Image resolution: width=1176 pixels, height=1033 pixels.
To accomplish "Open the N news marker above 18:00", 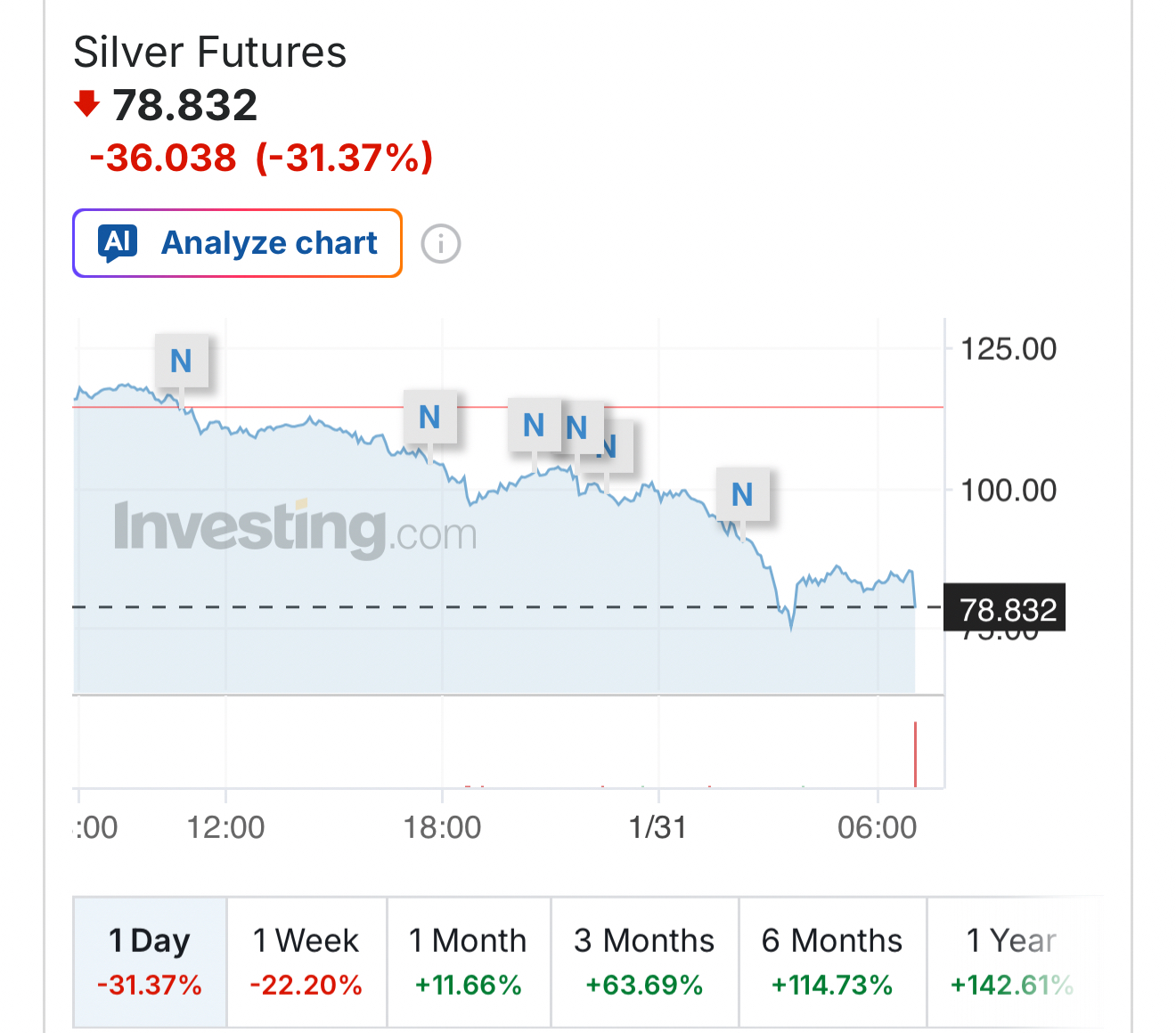I will coord(429,417).
